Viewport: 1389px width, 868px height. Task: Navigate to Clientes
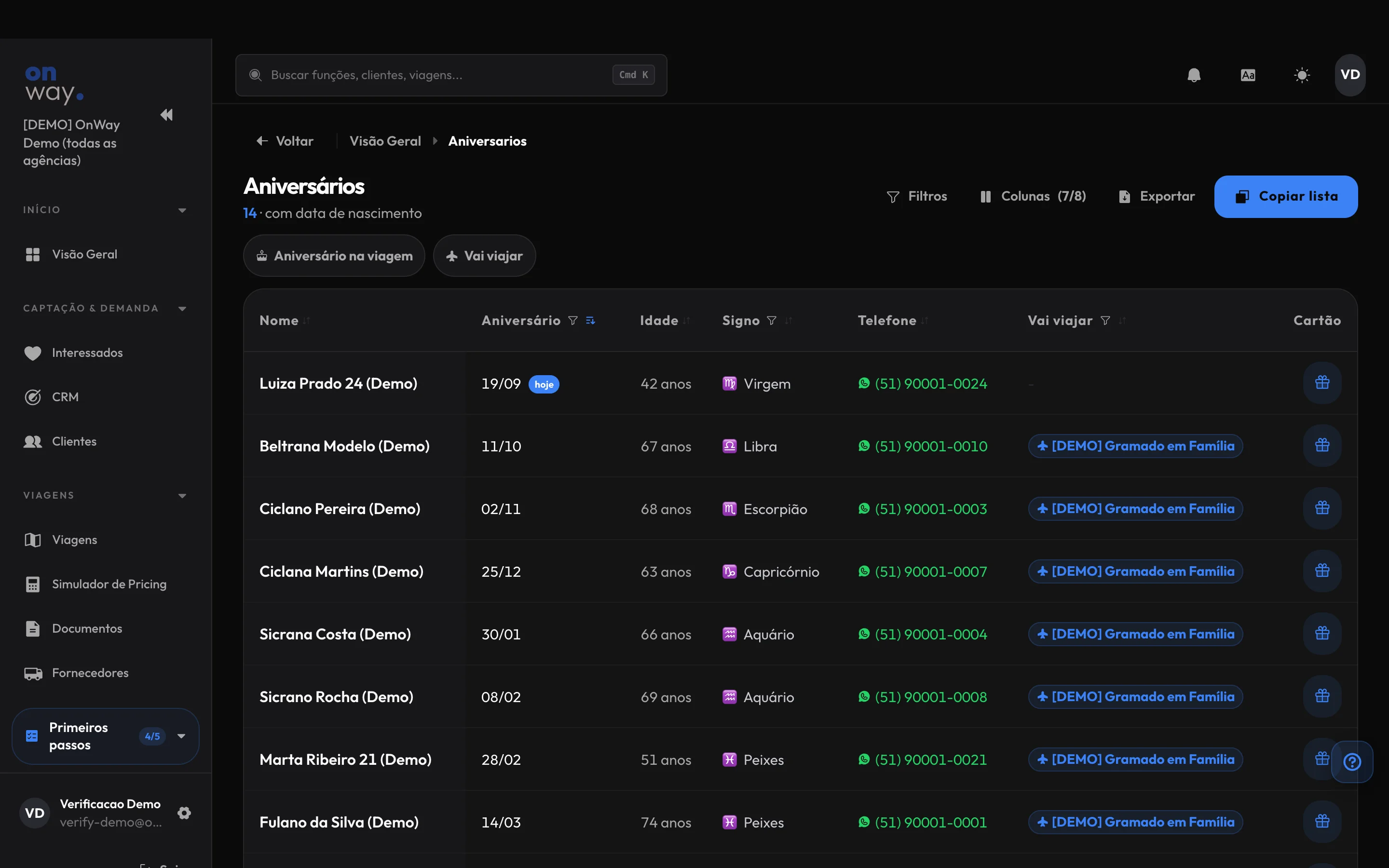pos(106,441)
